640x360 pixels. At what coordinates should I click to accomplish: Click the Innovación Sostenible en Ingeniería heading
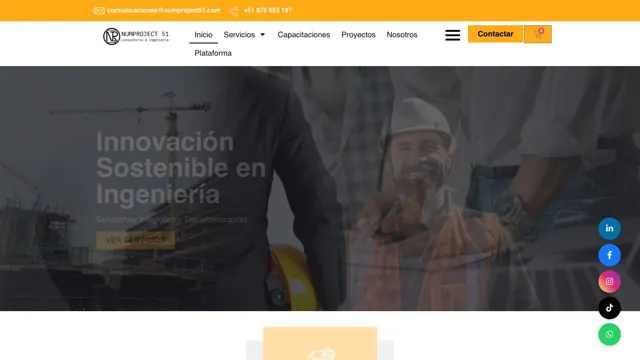[x=181, y=168]
